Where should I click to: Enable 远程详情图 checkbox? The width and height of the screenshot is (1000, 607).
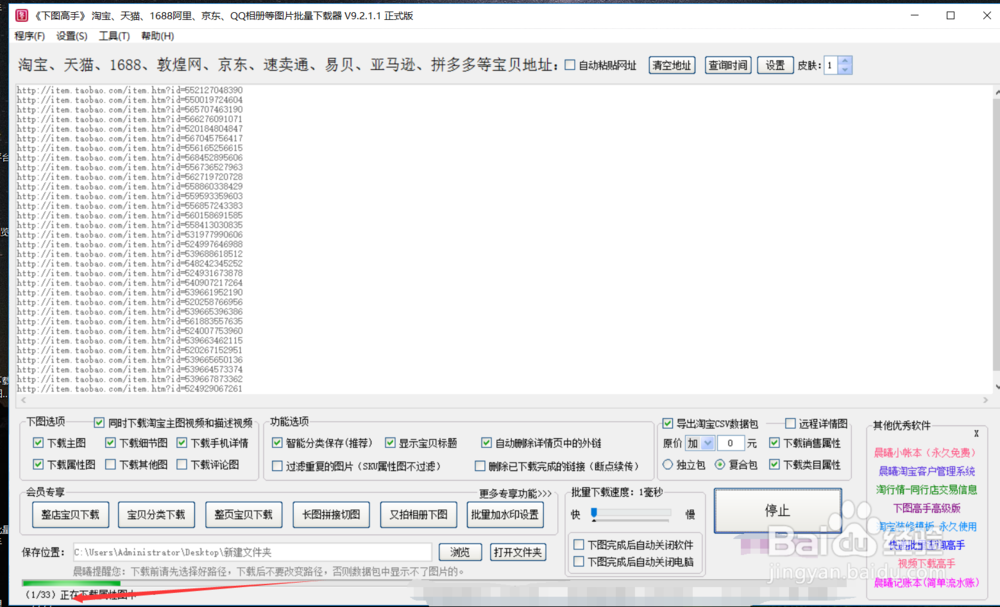790,423
